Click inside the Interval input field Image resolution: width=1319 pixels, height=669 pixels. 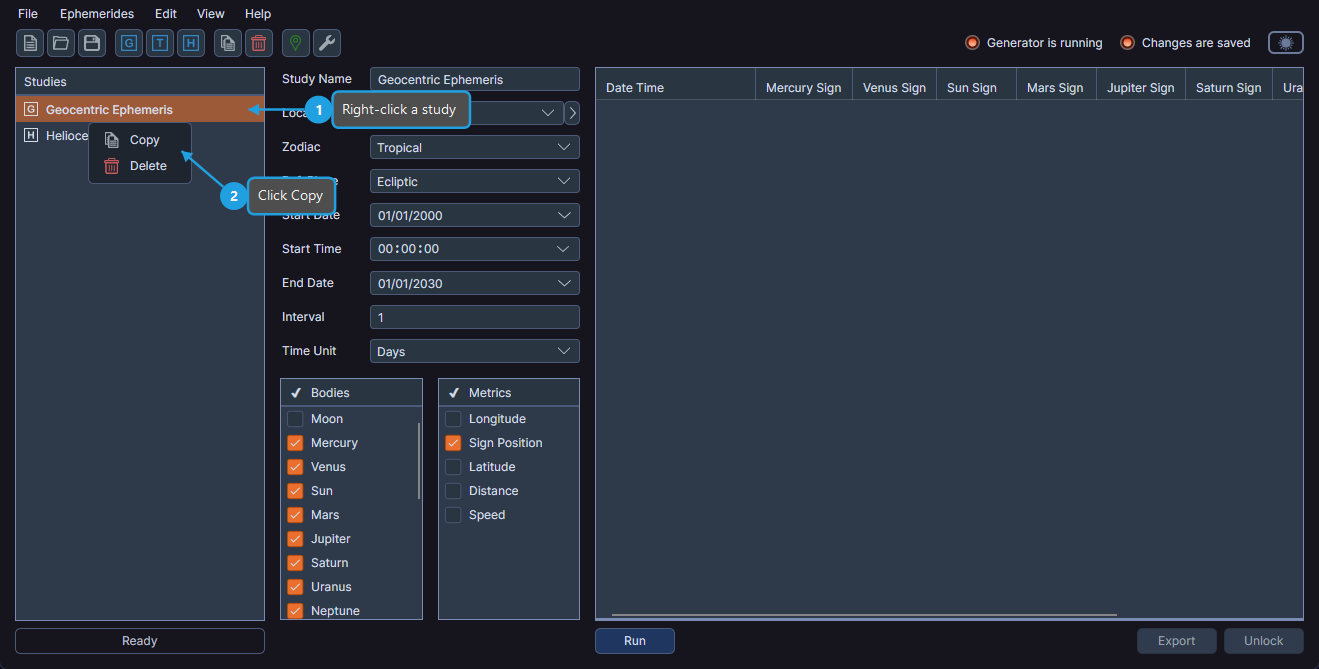point(474,316)
